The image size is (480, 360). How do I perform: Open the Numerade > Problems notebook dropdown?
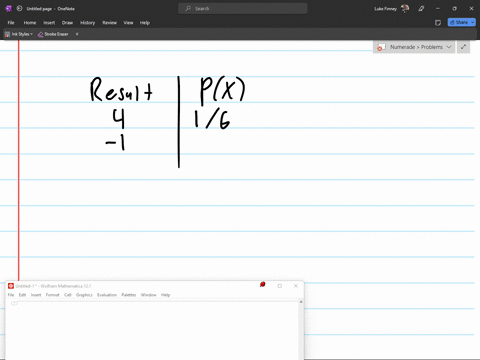(414, 47)
